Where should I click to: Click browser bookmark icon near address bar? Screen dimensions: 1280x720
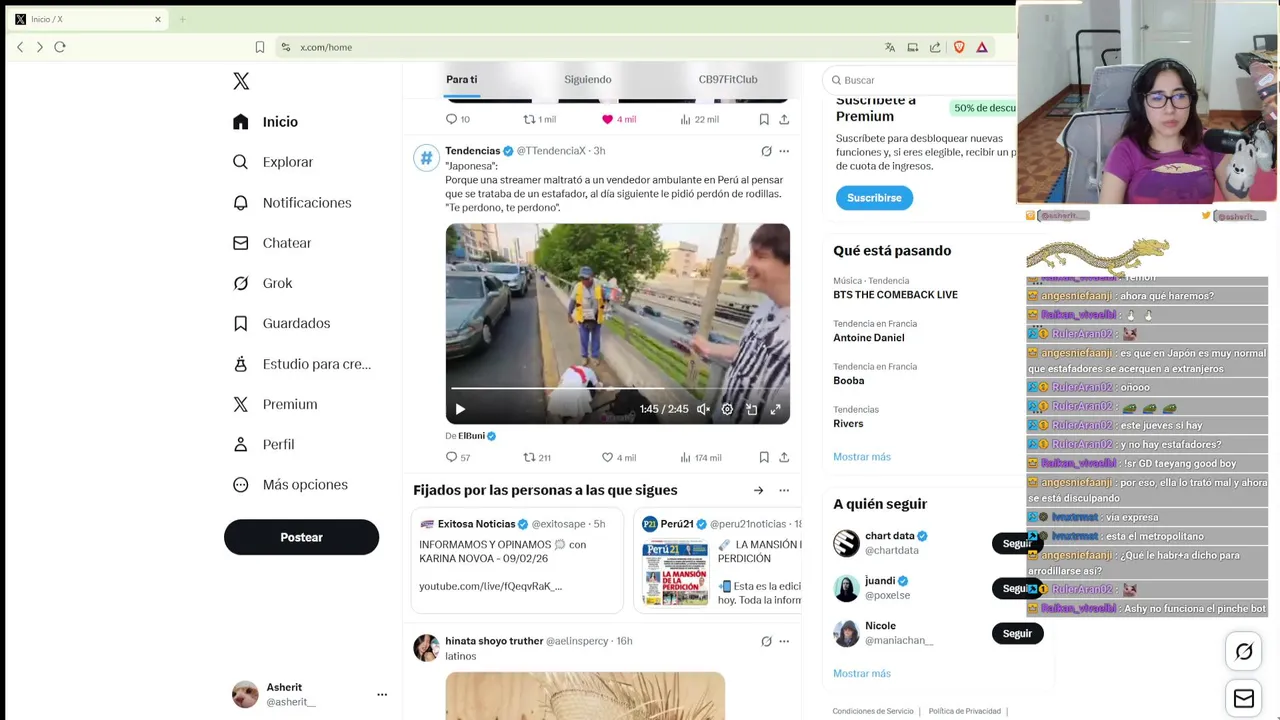tap(260, 47)
